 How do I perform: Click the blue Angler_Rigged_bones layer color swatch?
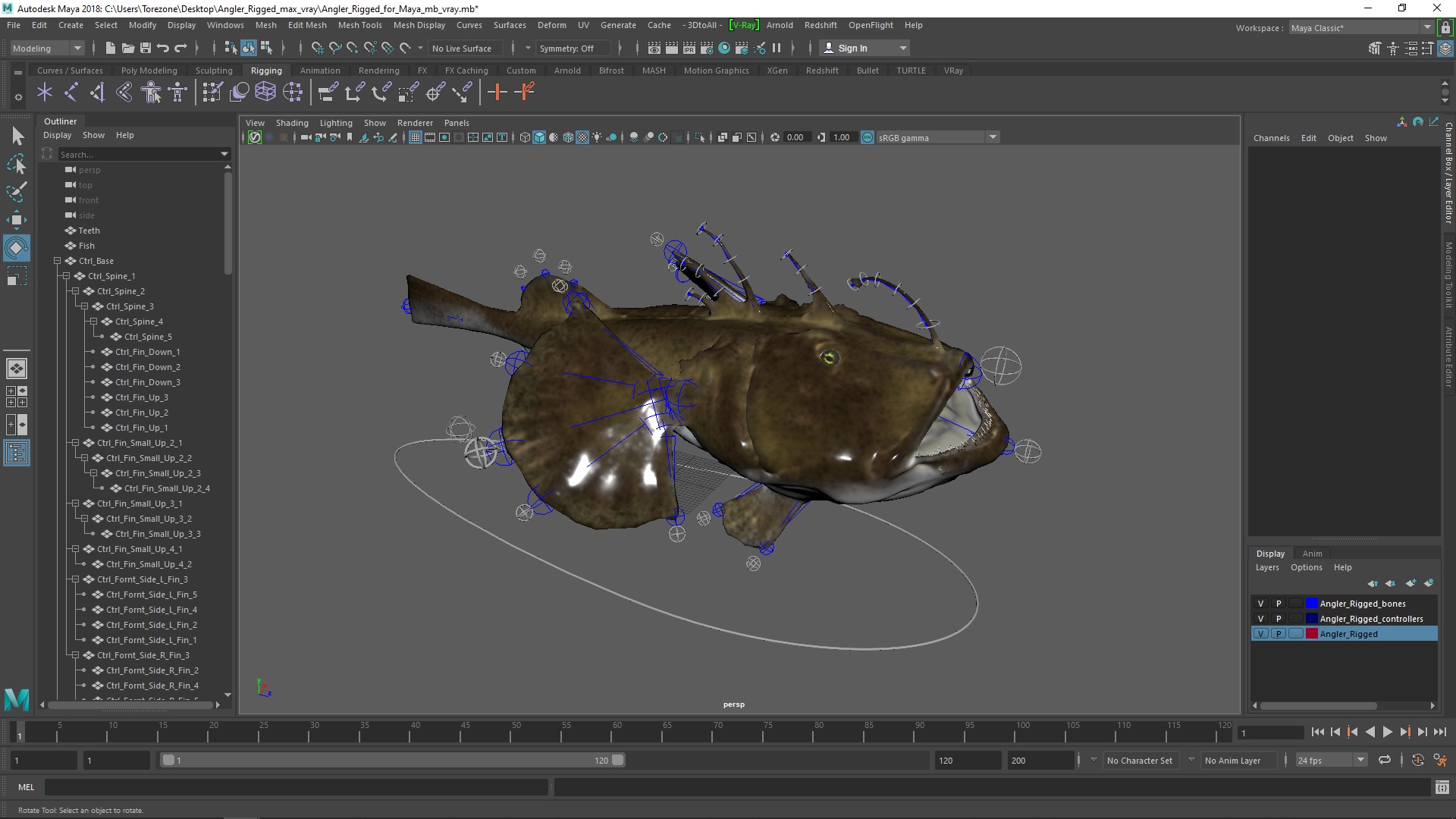pyautogui.click(x=1311, y=604)
